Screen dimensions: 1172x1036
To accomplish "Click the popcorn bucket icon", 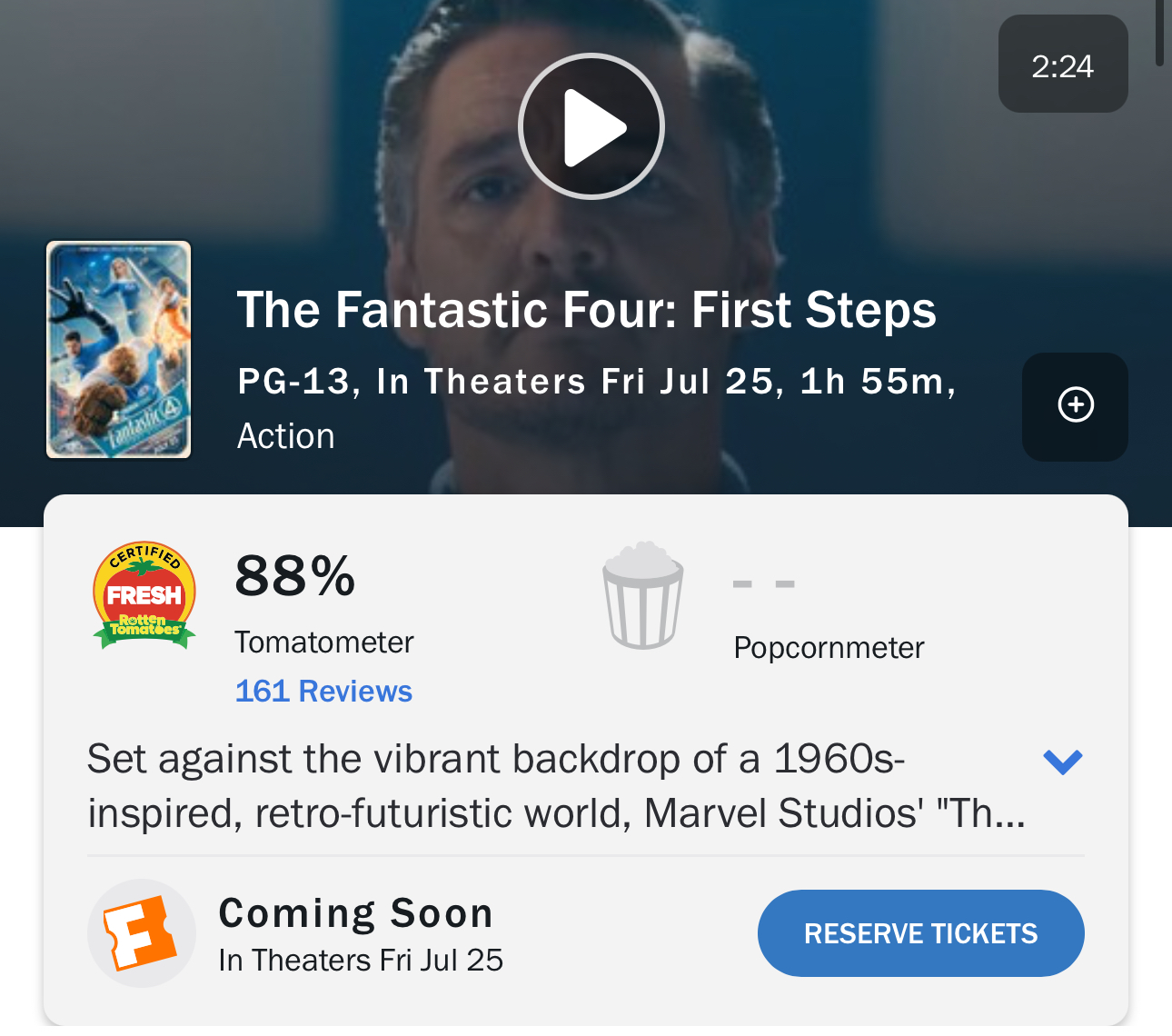I will coord(642,595).
